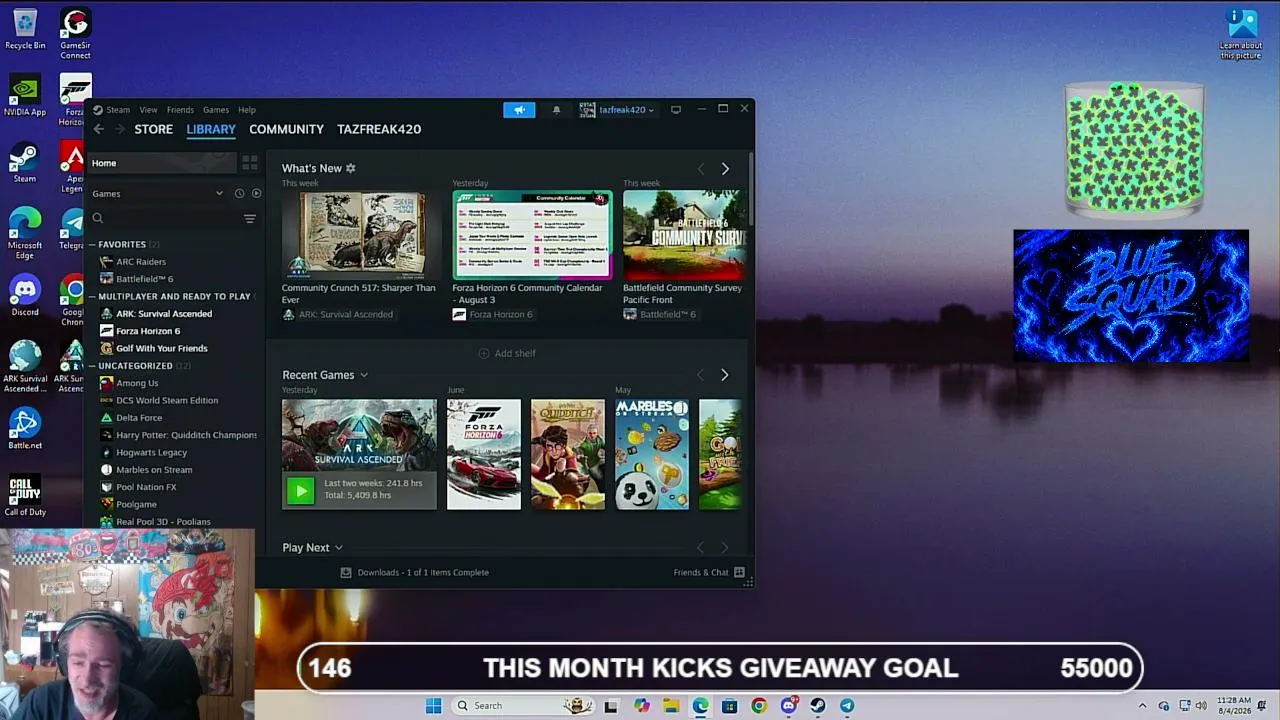Select the library Home button
Viewport: 1280px width, 720px height.
(x=164, y=163)
